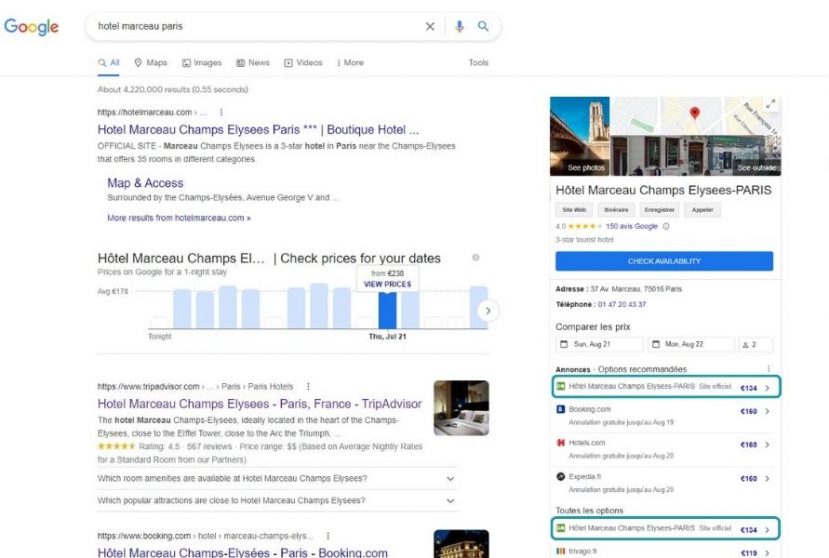Click VIEW PRICES on the price chart

click(x=388, y=284)
